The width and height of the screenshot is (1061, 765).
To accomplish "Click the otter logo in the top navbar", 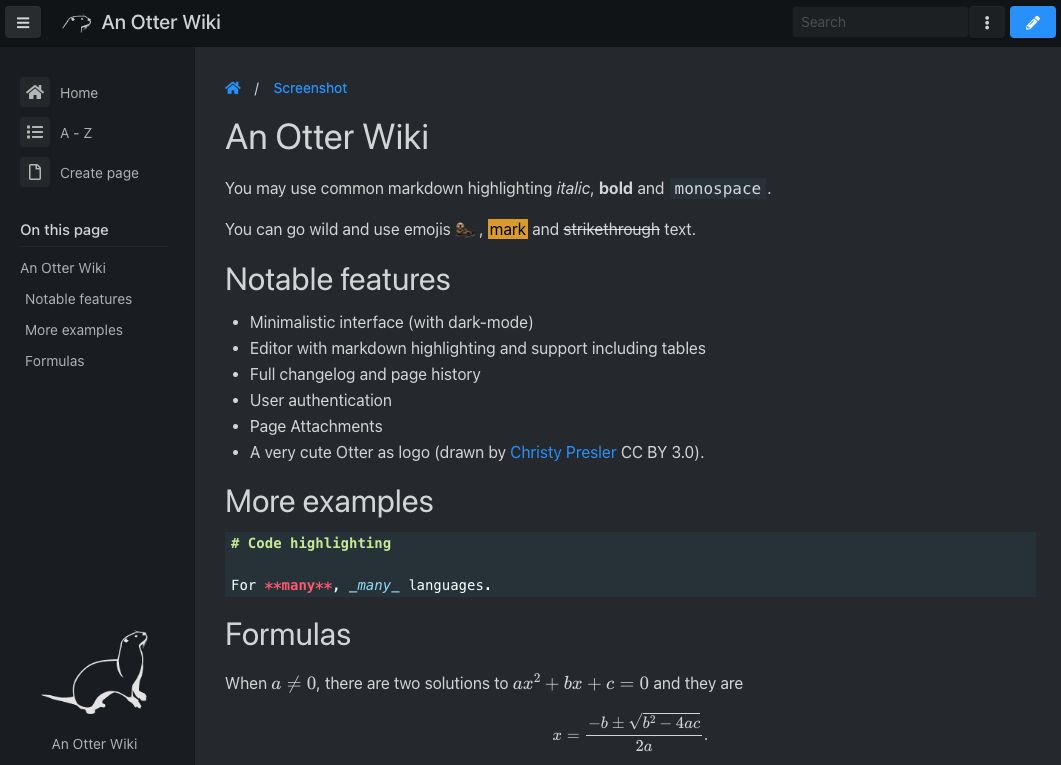I will click(x=76, y=22).
